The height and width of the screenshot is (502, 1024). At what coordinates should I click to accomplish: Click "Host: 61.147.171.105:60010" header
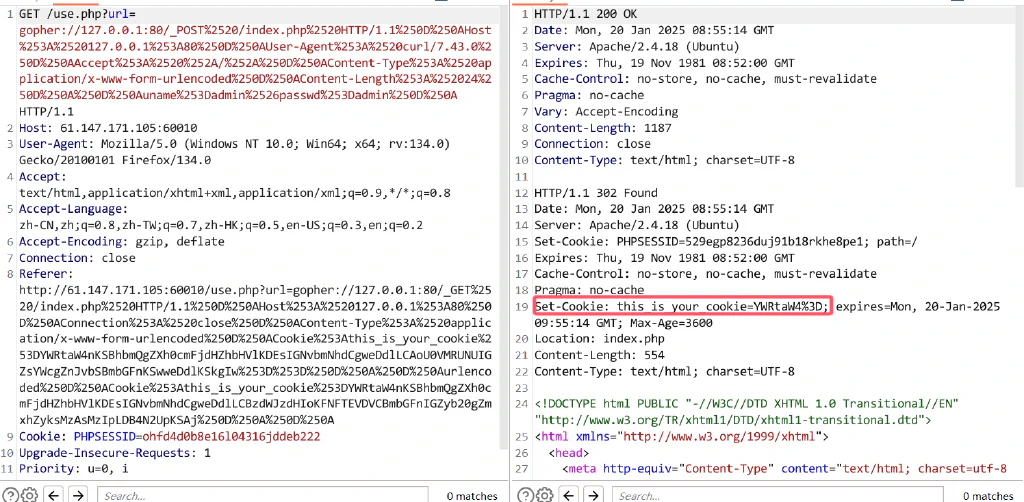(108, 128)
